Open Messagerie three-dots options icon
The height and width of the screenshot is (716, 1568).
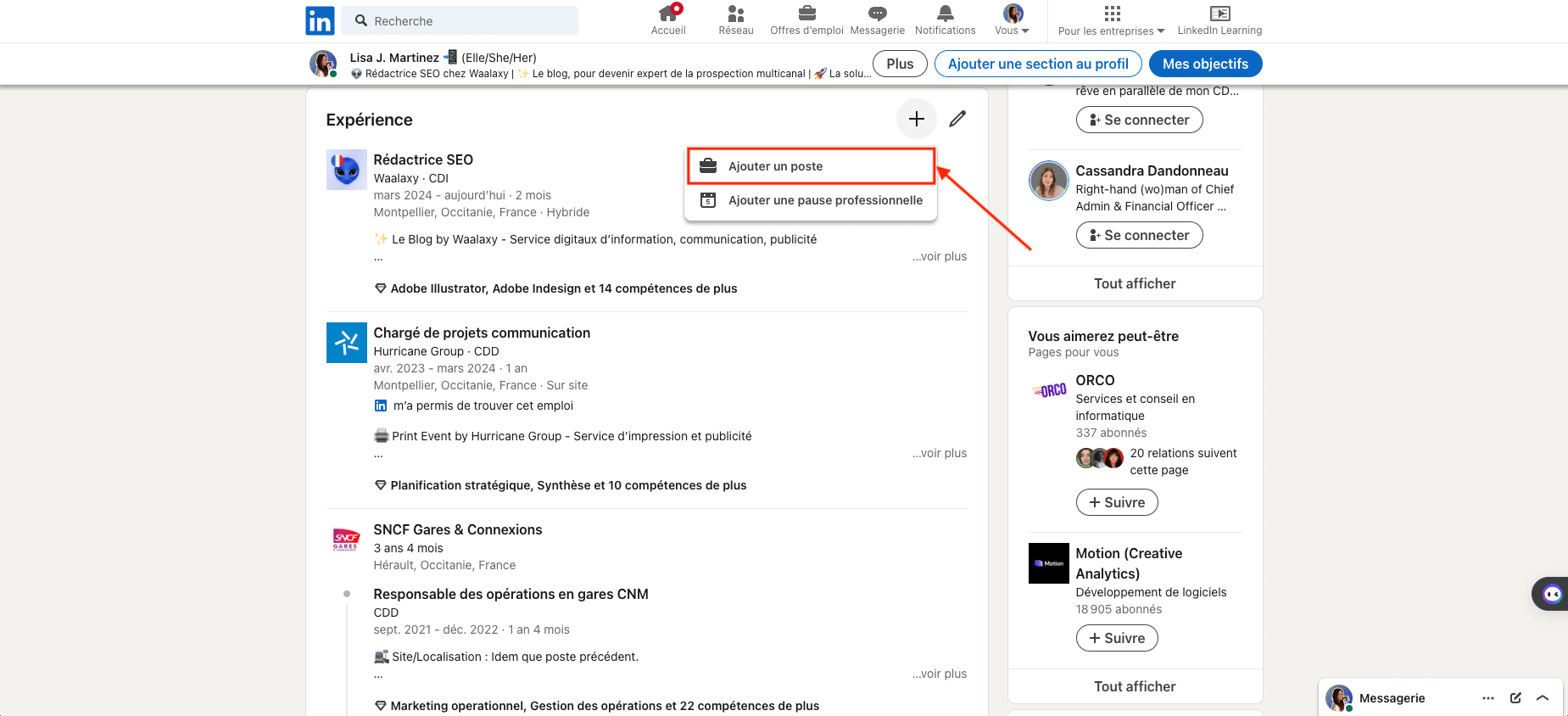tap(1488, 698)
